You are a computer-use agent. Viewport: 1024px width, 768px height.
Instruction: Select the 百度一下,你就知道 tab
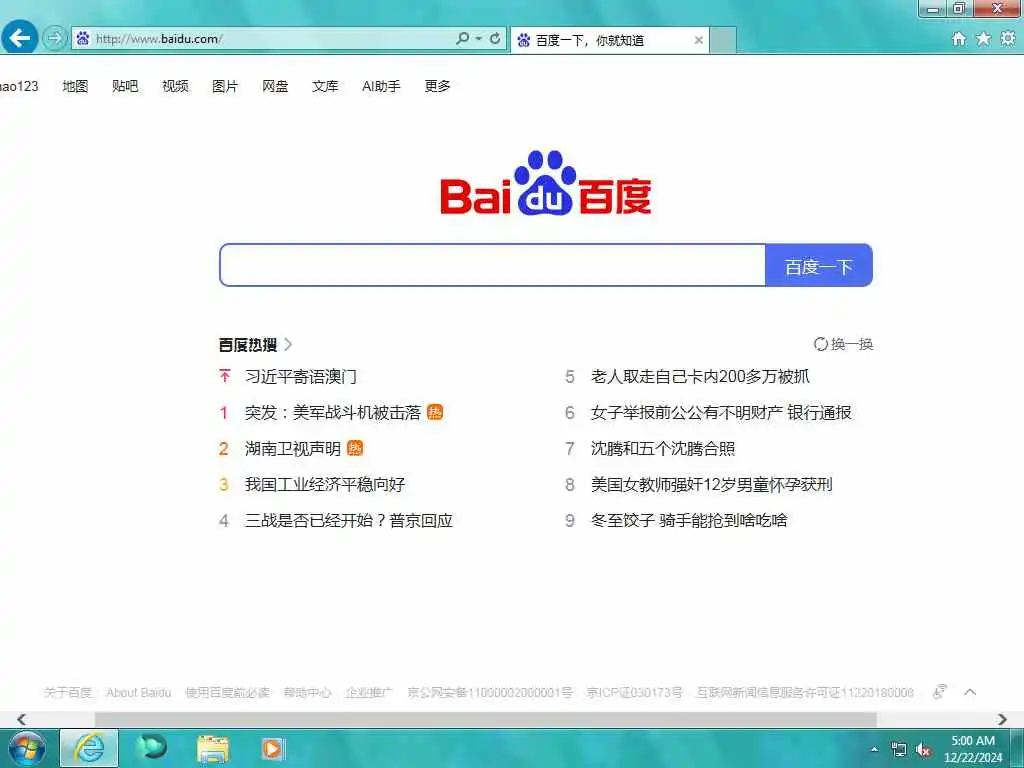pyautogui.click(x=609, y=40)
